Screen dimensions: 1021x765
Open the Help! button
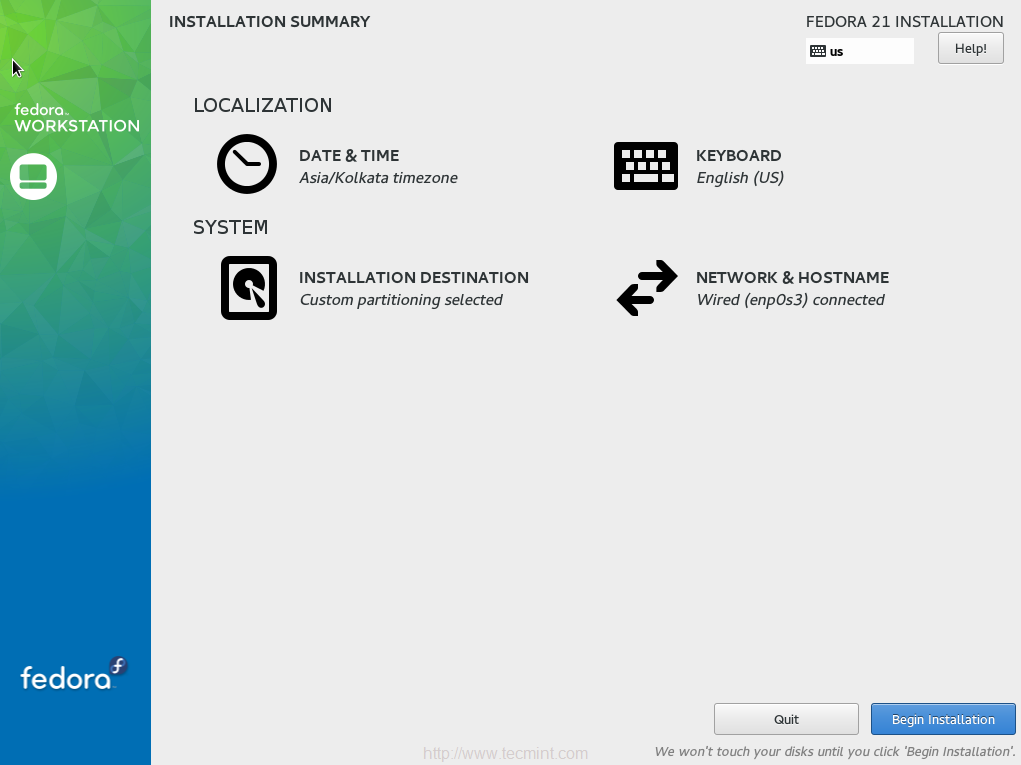point(970,48)
